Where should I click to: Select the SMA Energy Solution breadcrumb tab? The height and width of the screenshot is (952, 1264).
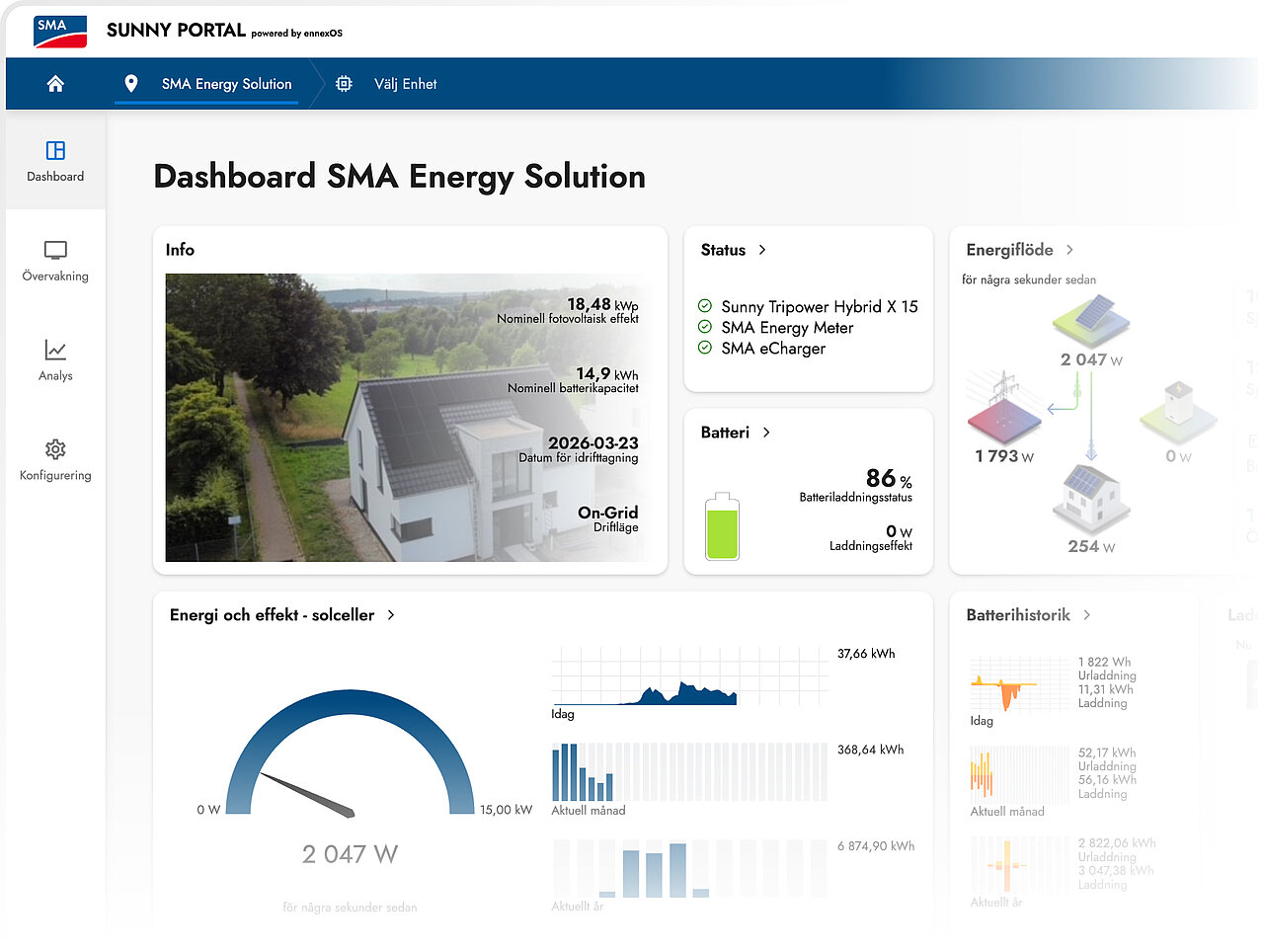[x=227, y=84]
